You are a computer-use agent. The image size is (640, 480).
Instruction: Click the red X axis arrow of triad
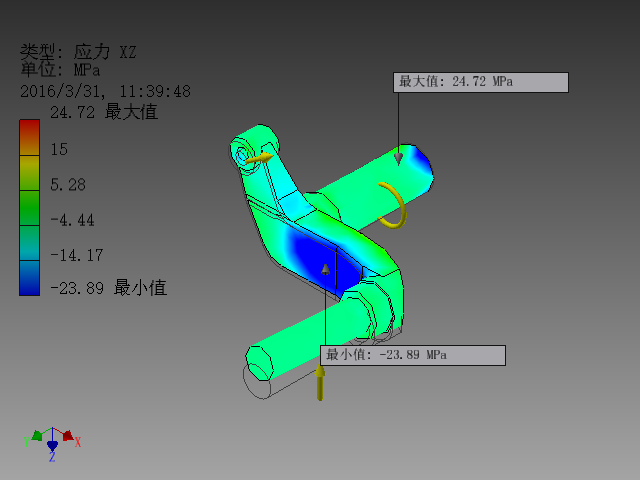click(68, 435)
